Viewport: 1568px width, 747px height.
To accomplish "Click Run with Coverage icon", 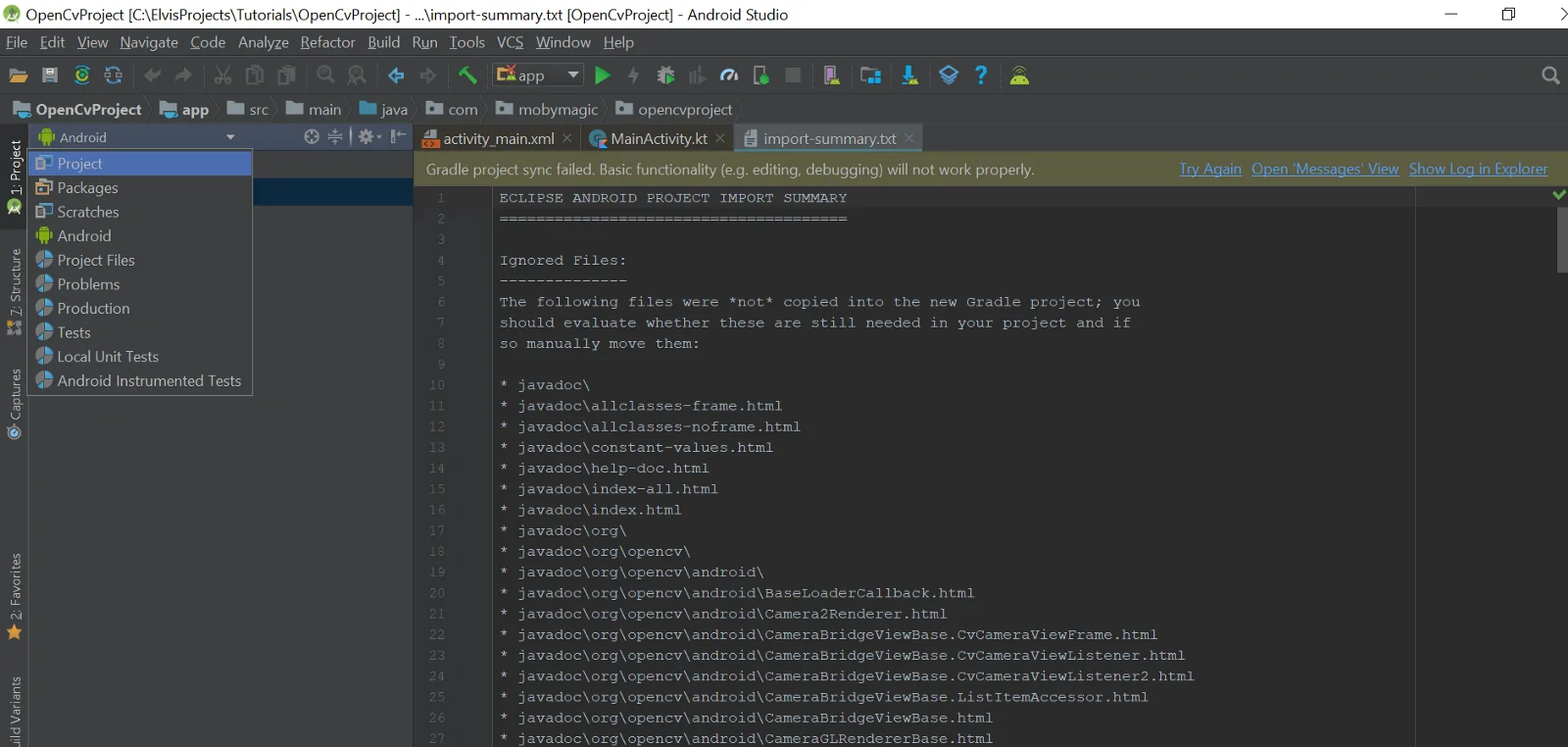I will (x=697, y=75).
